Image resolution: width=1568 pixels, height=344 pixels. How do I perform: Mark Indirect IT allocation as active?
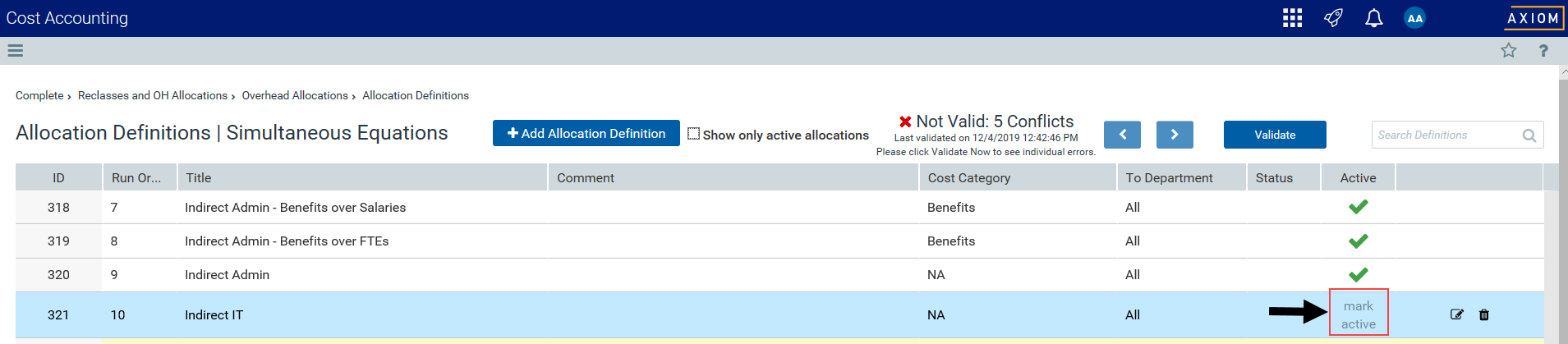pos(1359,314)
